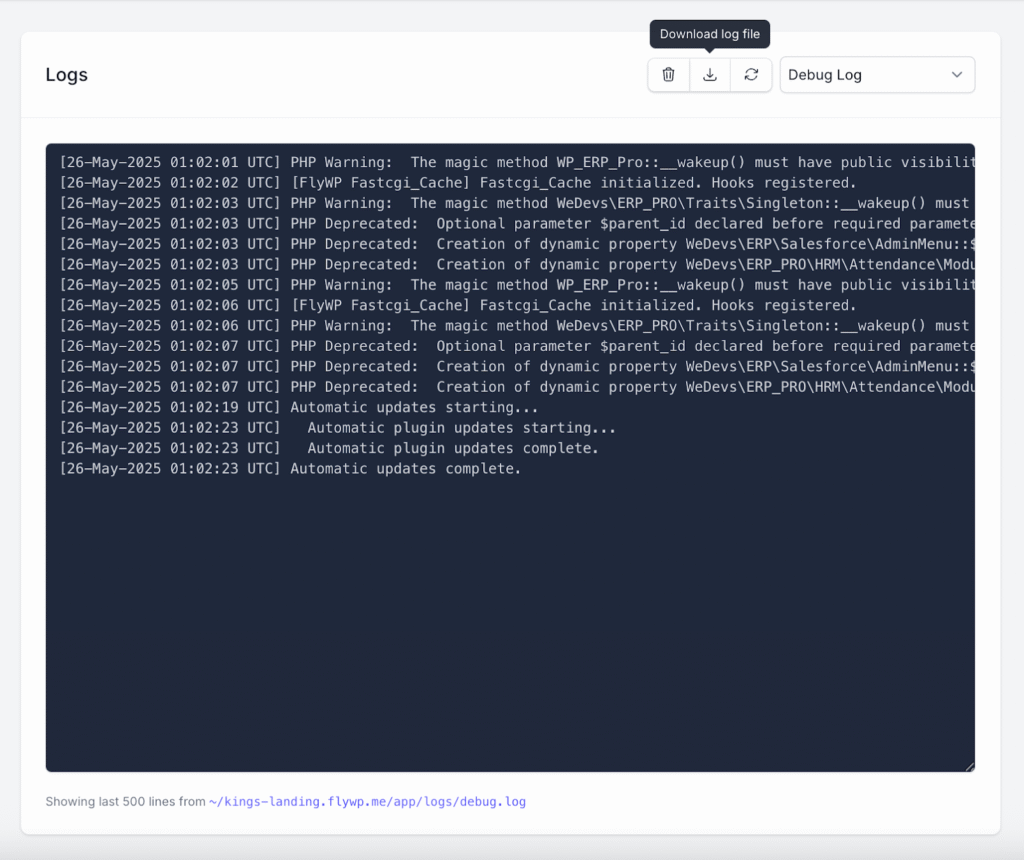Image resolution: width=1024 pixels, height=860 pixels.
Task: Click the 'Showing last 500 lines from' text
Action: [x=125, y=801]
